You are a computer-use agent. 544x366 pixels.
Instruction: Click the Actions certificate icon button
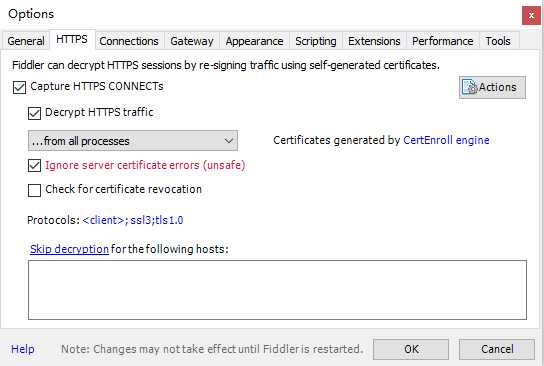coord(492,87)
